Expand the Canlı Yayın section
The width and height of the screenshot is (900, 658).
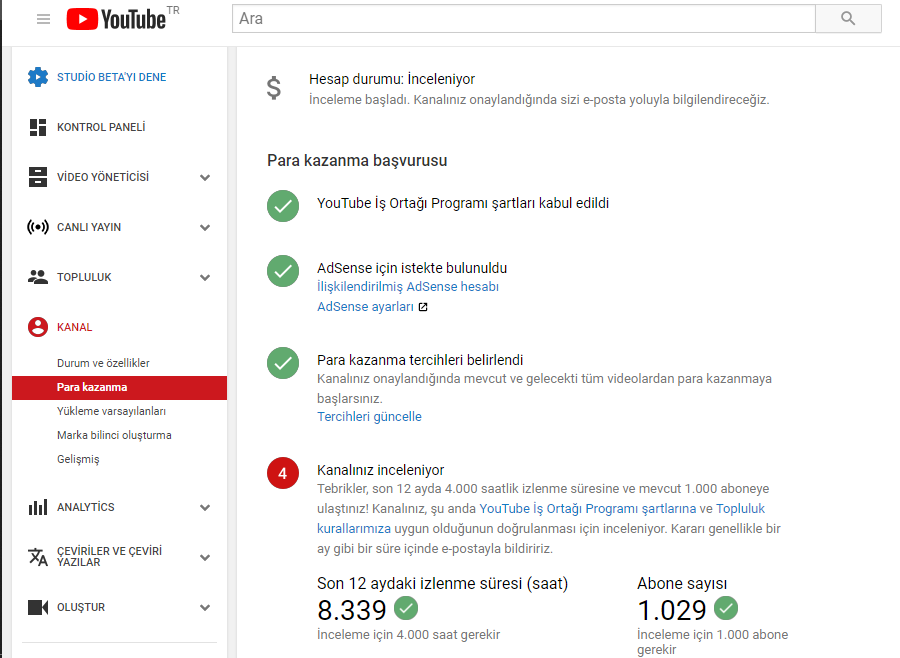point(205,227)
